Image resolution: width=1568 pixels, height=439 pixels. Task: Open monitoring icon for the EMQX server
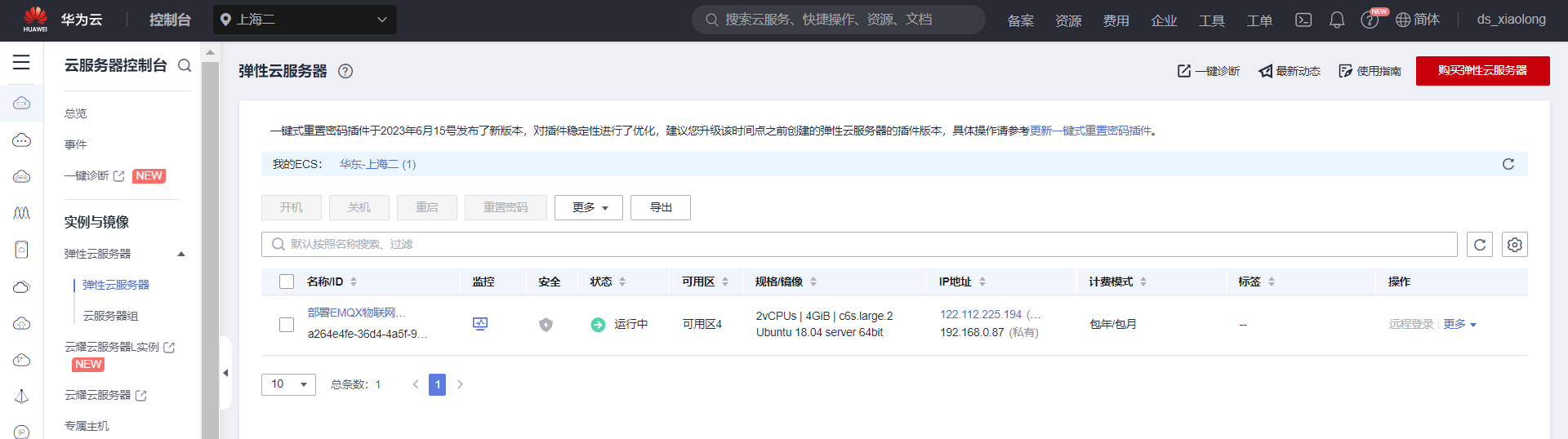[x=480, y=324]
